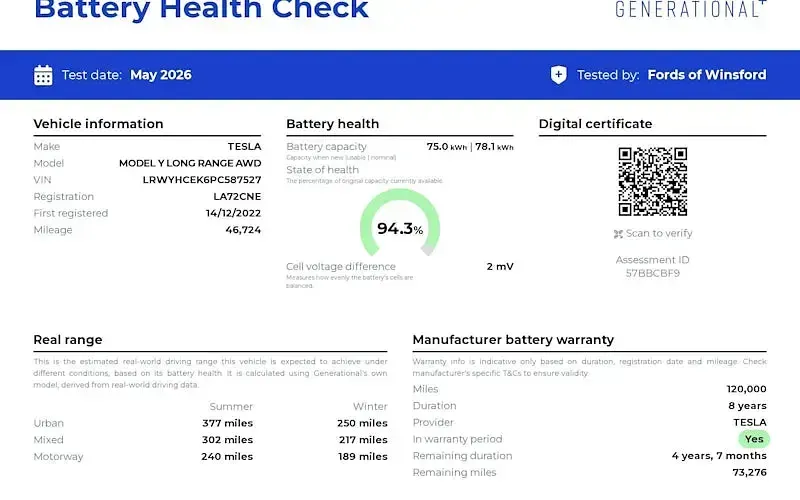Select the remaining miles 73,276

[749, 472]
